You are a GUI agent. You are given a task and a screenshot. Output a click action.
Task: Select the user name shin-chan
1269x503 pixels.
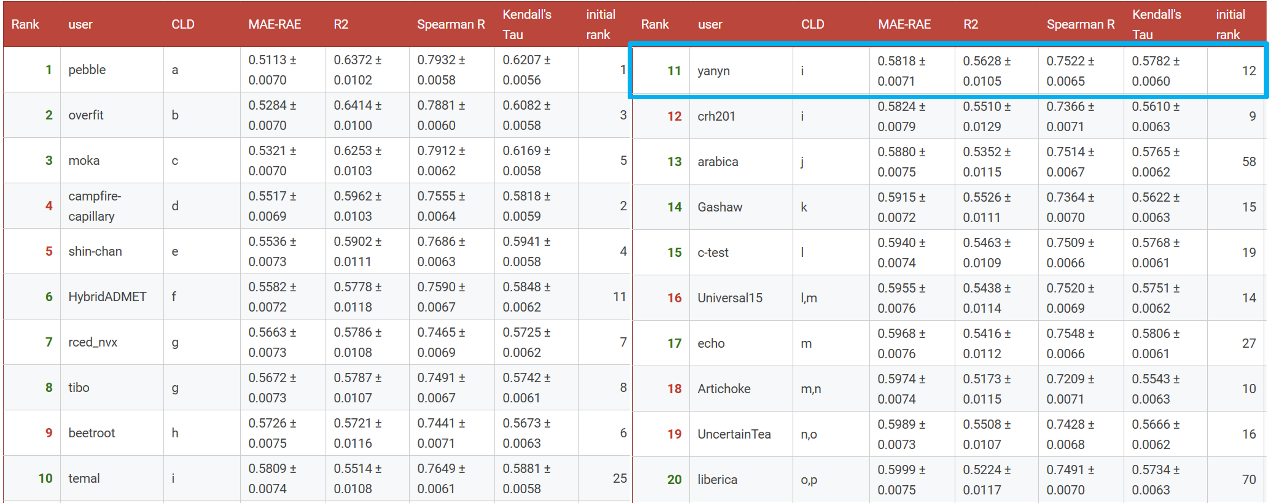95,251
